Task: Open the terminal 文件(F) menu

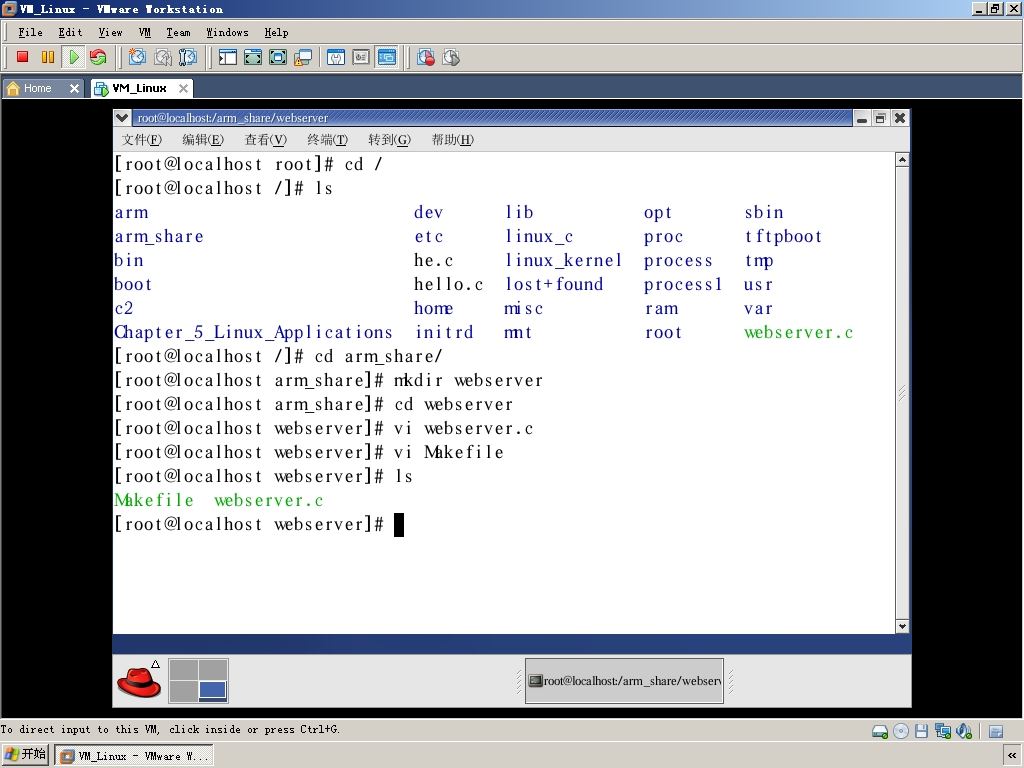Action: tap(142, 139)
